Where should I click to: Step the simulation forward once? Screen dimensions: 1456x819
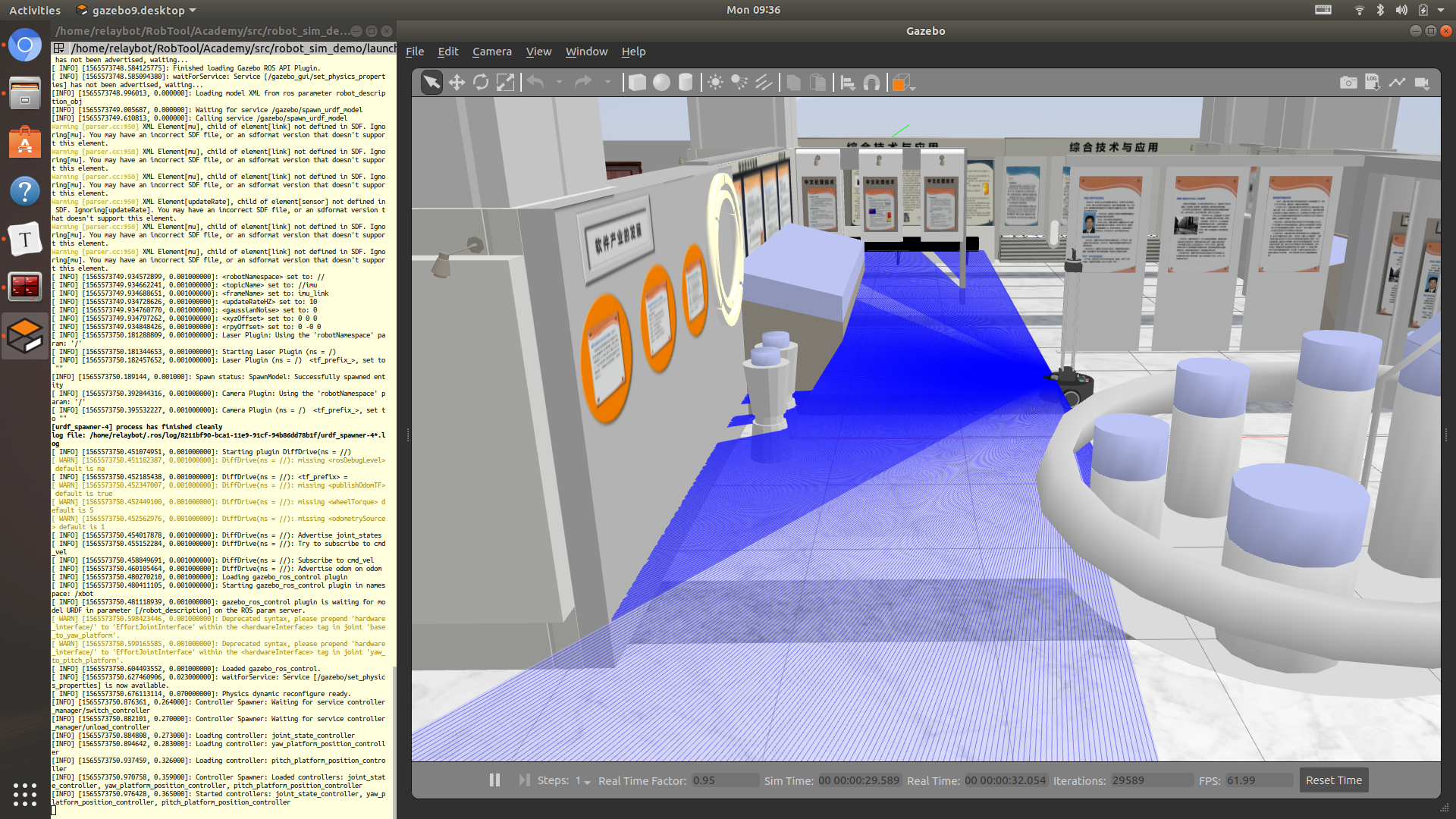point(523,780)
